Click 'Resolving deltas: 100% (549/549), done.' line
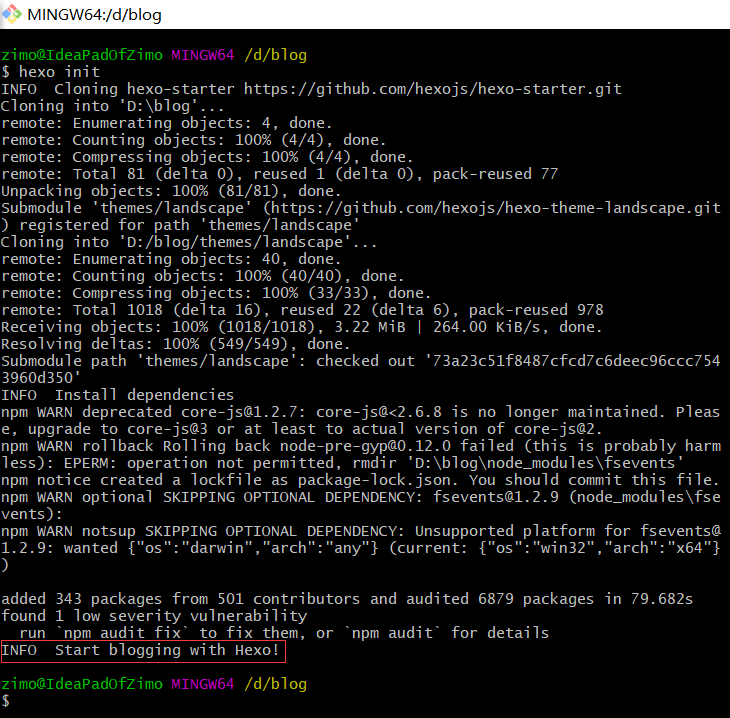The image size is (730, 718). click(x=176, y=344)
